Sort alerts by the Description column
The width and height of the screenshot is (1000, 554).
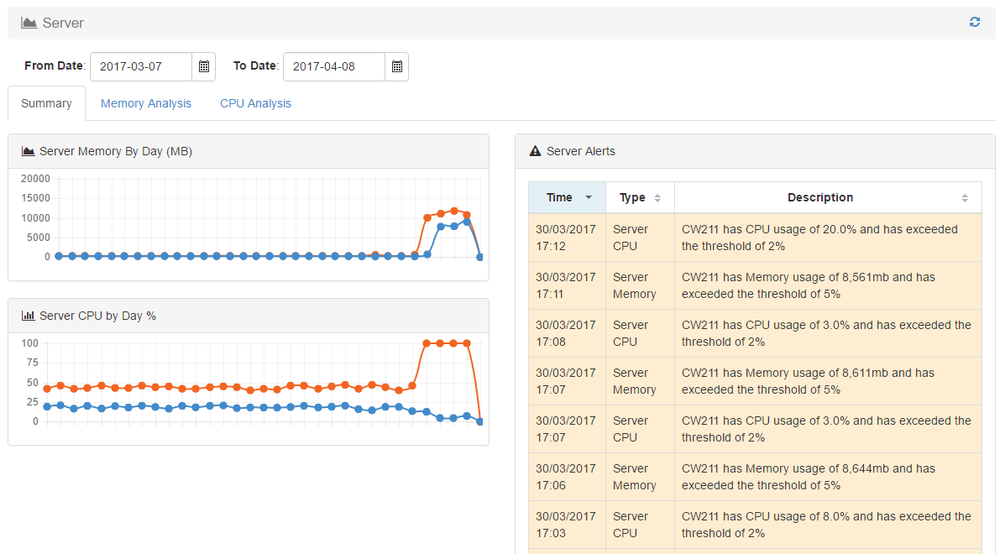(x=827, y=198)
